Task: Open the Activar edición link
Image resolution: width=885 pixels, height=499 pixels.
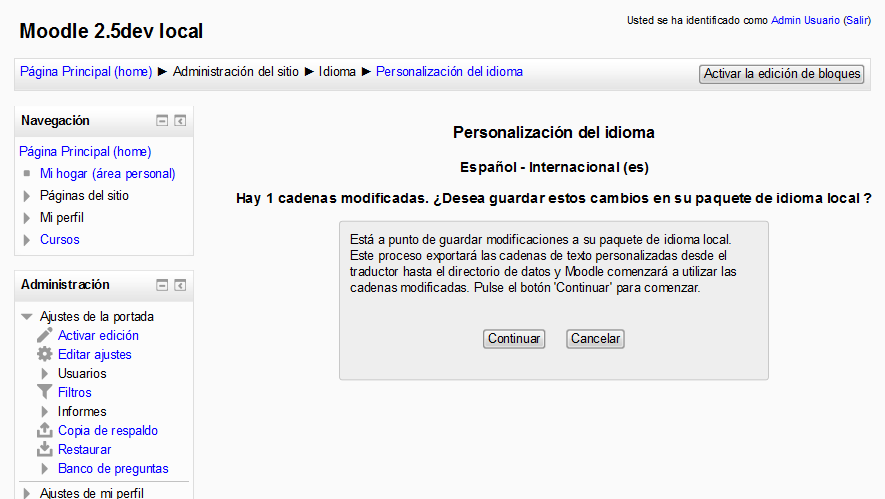Action: click(98, 335)
